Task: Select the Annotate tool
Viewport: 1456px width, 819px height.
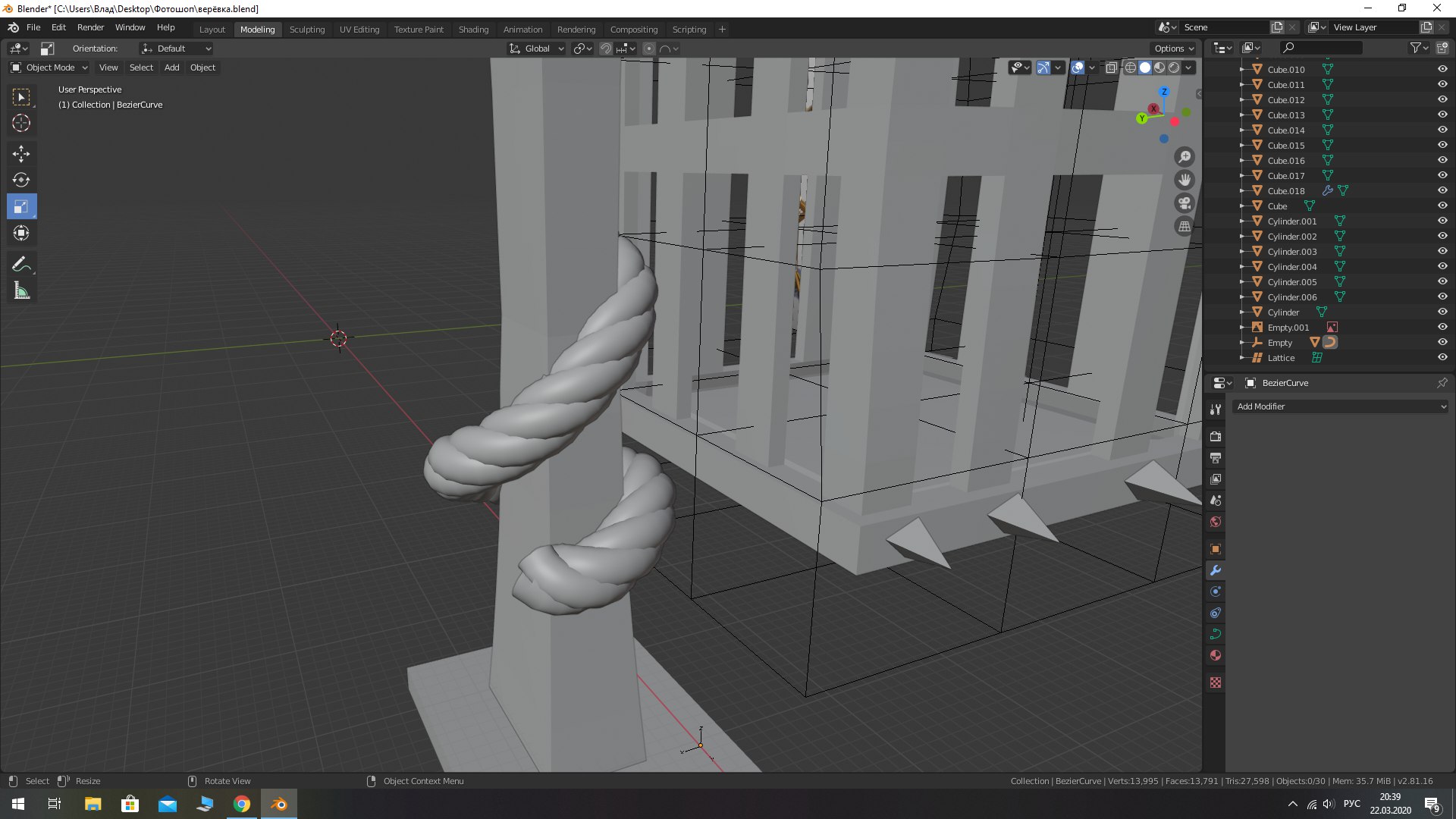Action: 21,265
